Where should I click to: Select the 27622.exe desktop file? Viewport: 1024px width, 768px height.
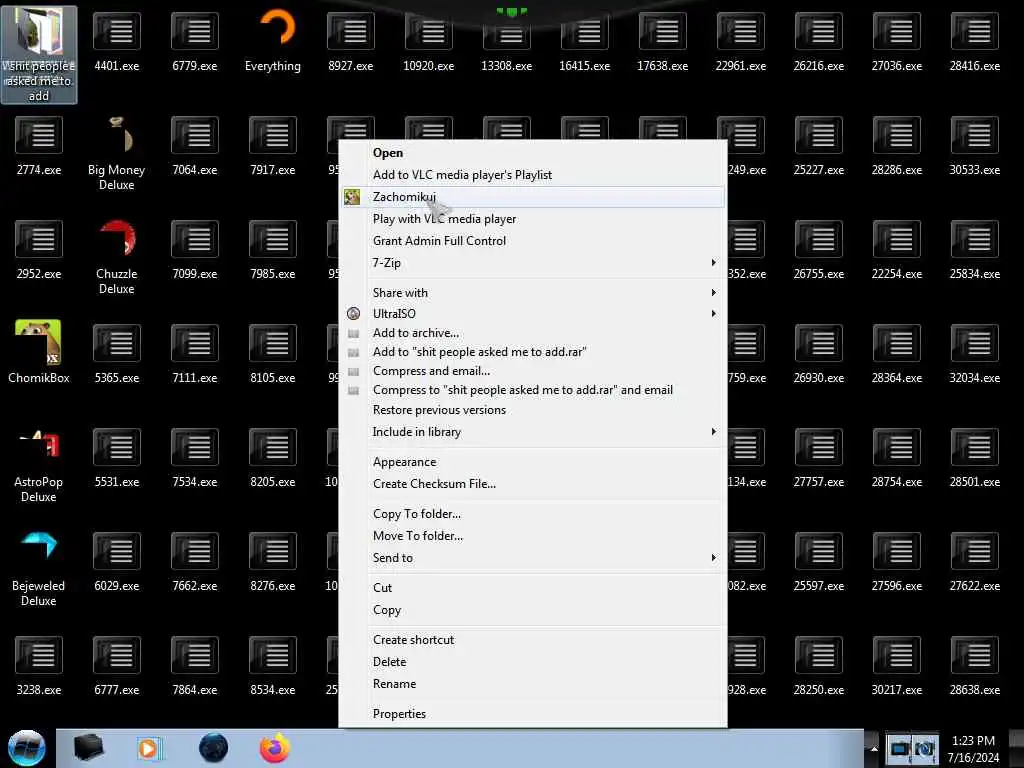coord(974,560)
